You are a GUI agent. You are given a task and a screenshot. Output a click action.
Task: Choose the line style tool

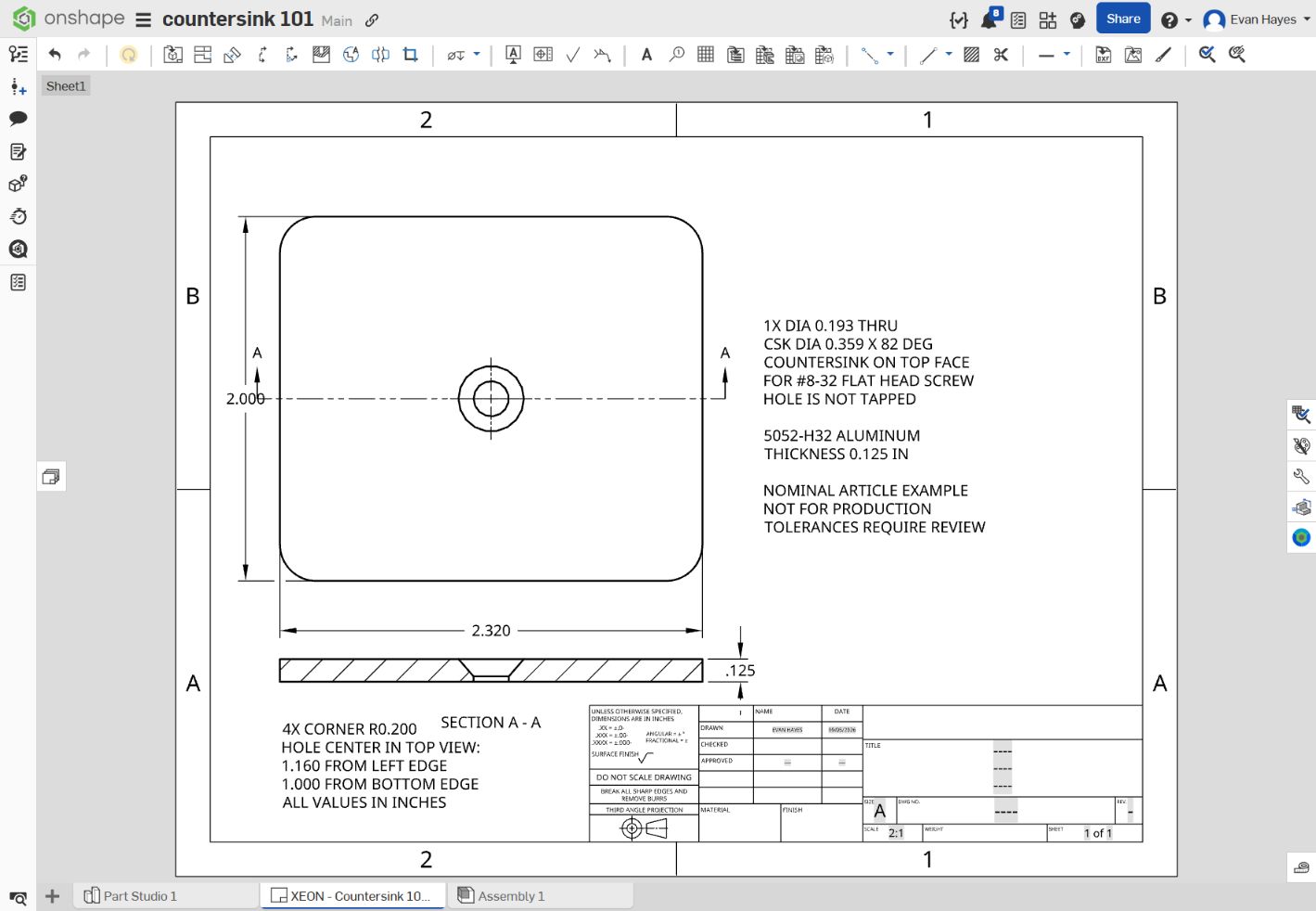point(1046,55)
